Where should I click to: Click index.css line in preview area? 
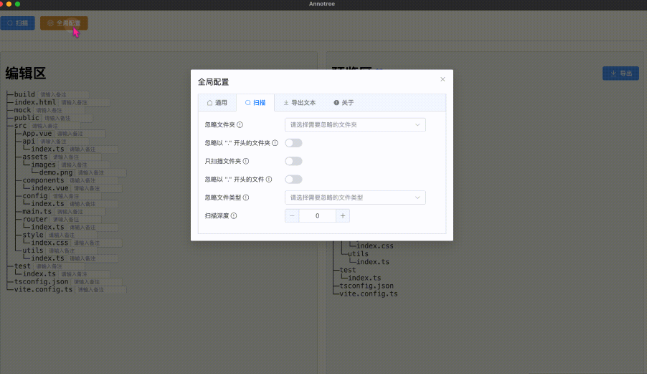pos(375,246)
